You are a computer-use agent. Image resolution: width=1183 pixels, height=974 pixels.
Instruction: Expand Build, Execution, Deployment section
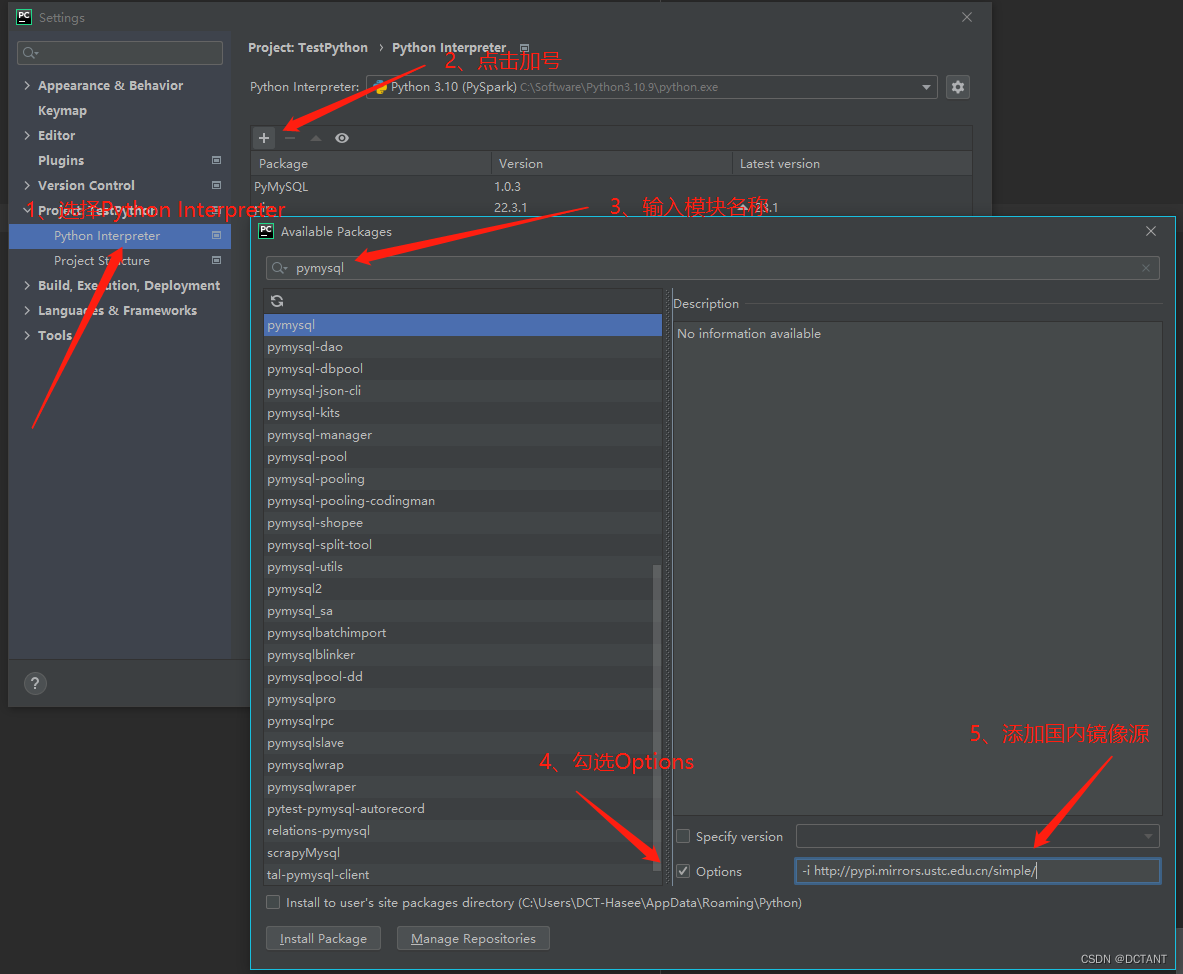[x=27, y=285]
